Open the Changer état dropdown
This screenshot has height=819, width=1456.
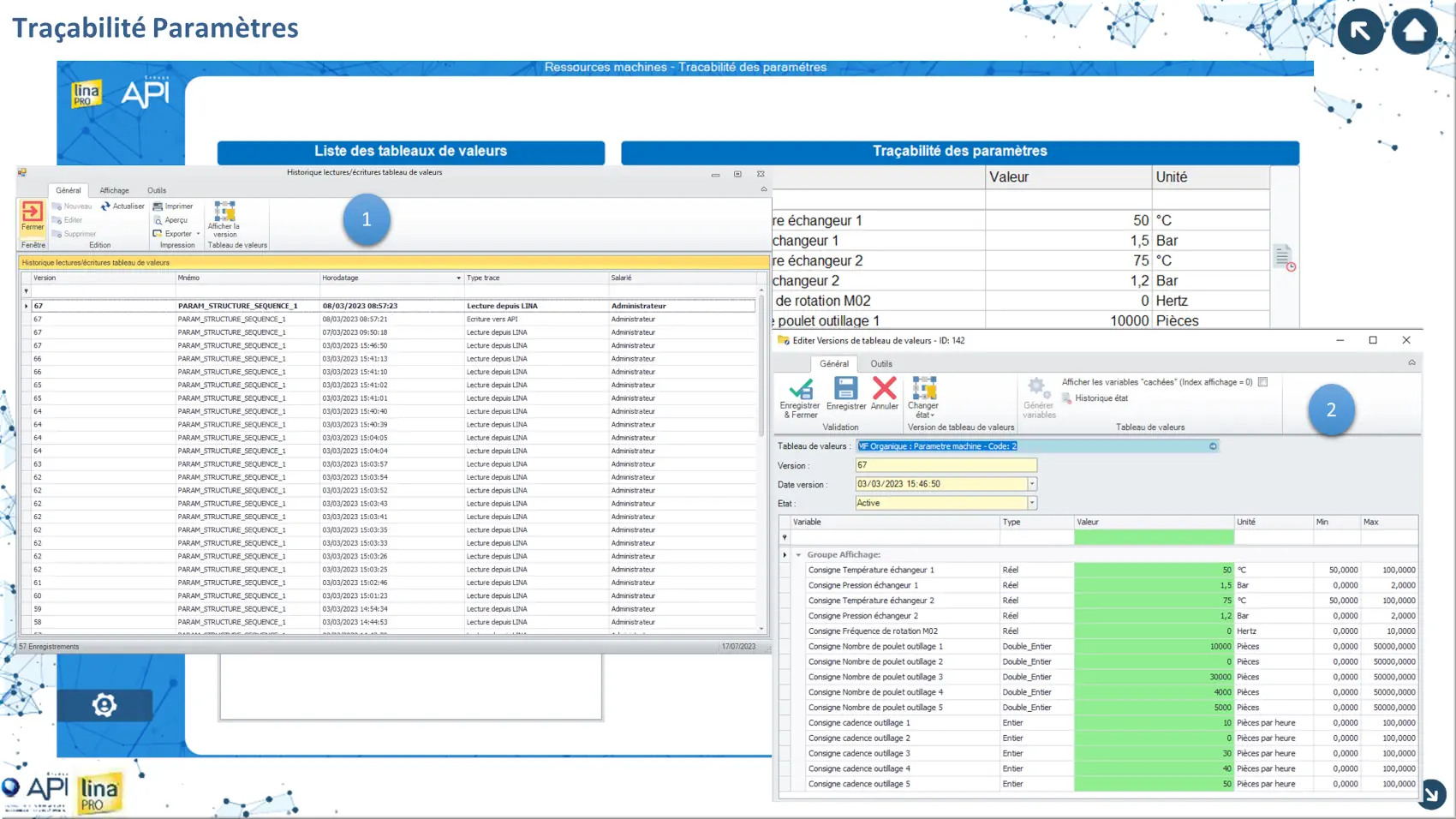tap(923, 397)
